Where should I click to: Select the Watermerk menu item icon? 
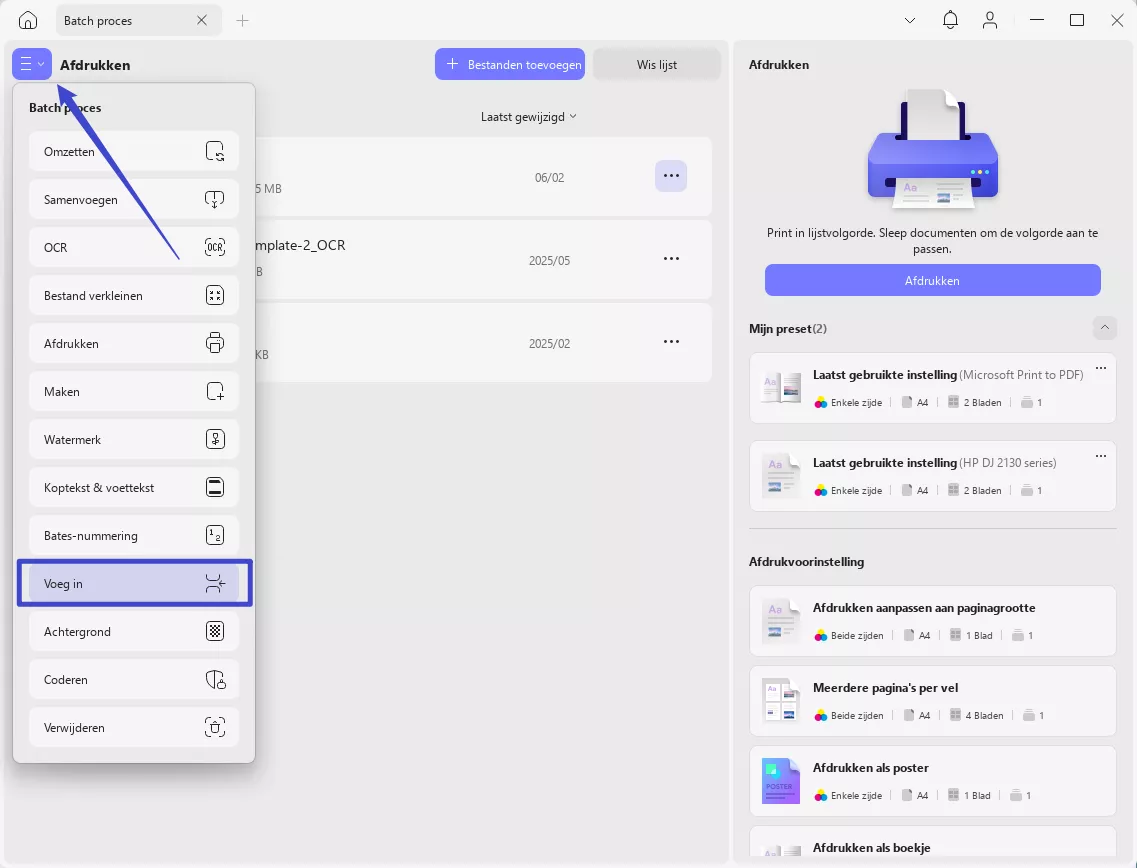click(215, 439)
